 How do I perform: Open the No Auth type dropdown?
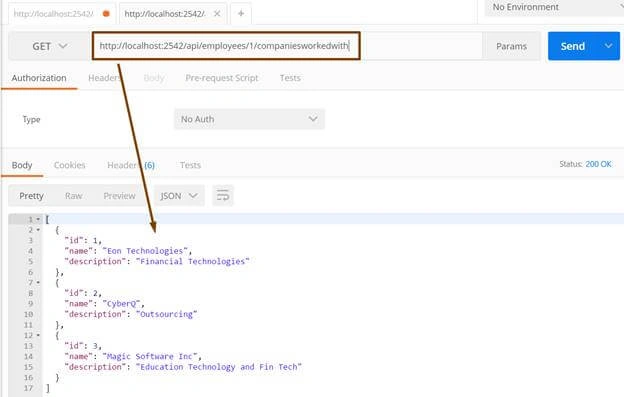coord(249,119)
